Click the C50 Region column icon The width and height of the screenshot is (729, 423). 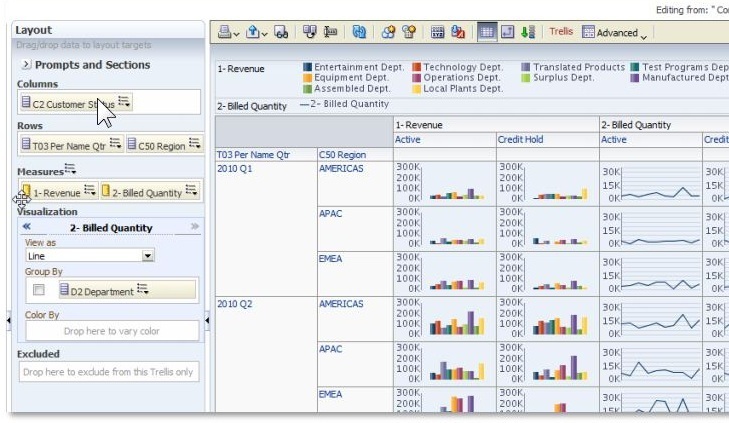(132, 144)
